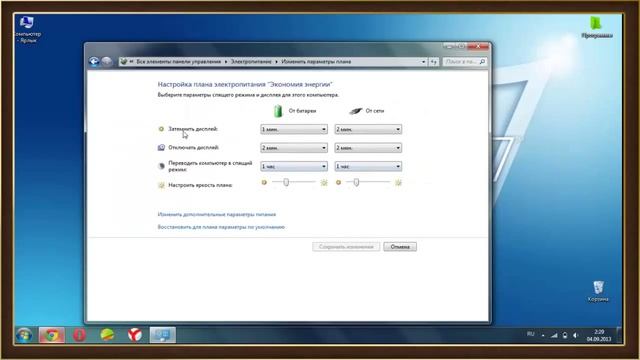Click the Forward navigation arrow
The image size is (640, 360).
point(107,62)
